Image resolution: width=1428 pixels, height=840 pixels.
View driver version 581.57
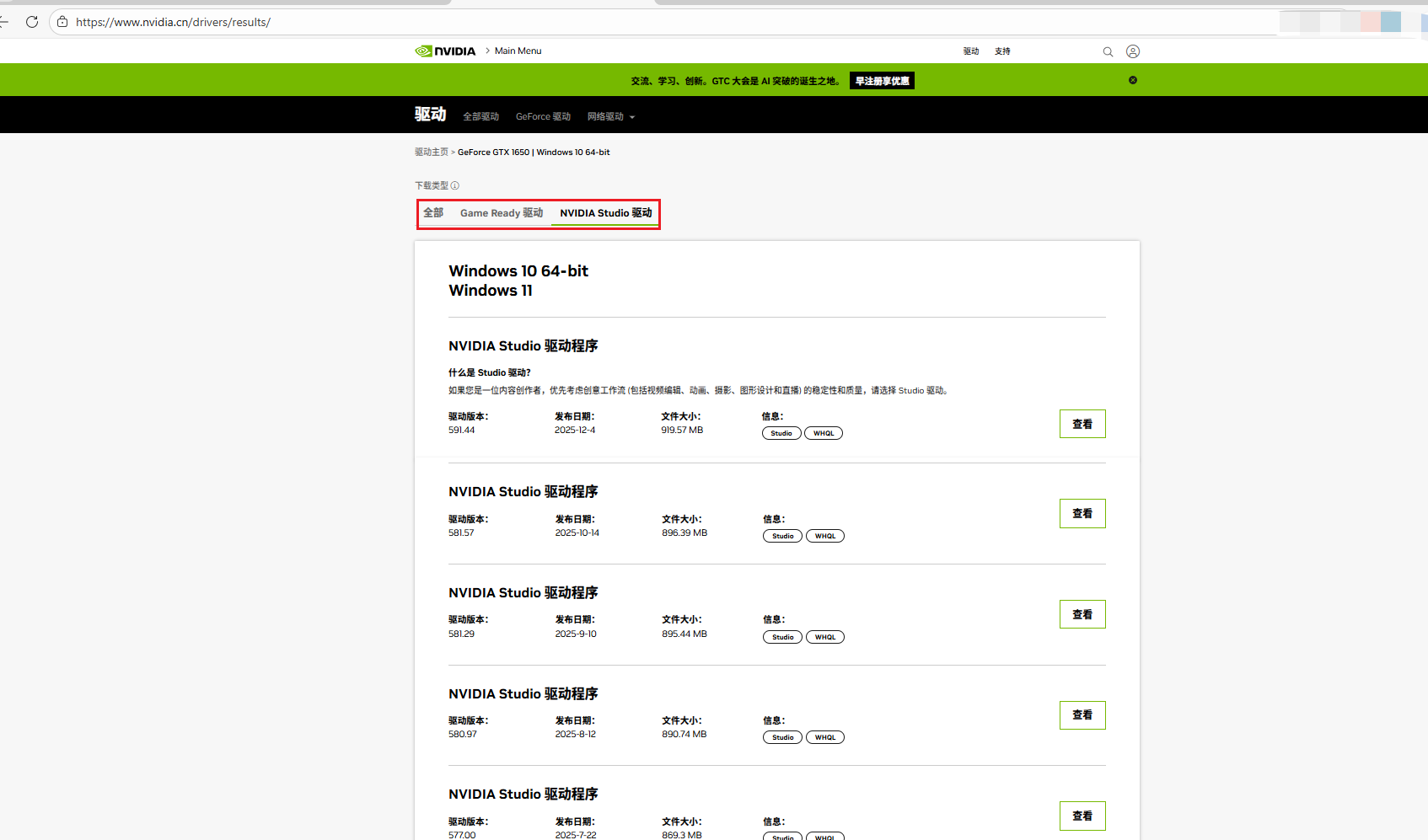[1082, 513]
